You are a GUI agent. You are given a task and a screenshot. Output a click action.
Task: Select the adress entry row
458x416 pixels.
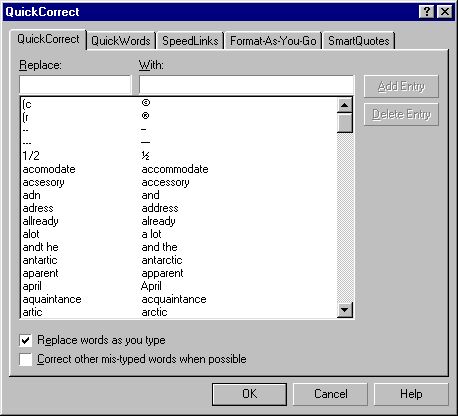(x=179, y=208)
